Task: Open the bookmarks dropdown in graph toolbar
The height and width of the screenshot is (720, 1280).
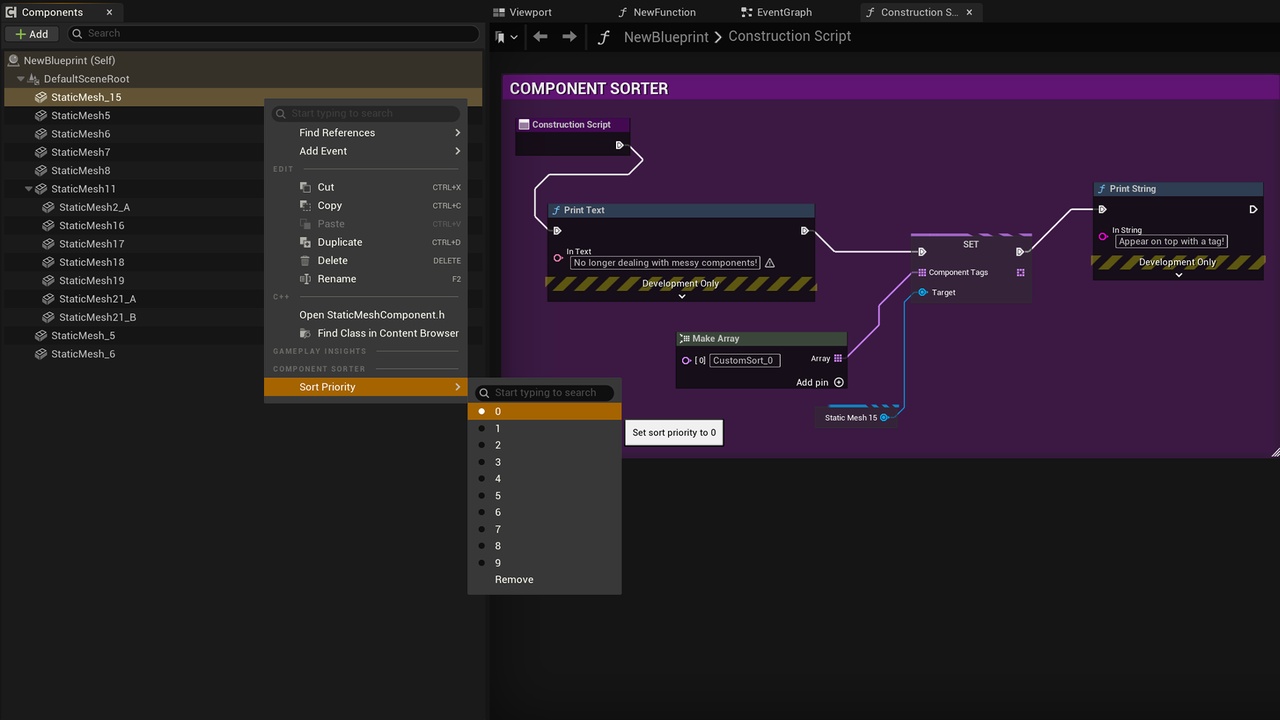Action: (506, 37)
